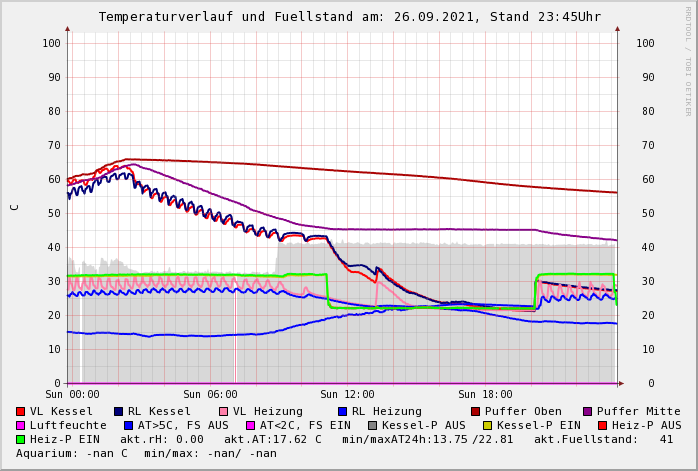
Task: Click the 'Sun 12:00' time axis label
Action: coord(347,395)
